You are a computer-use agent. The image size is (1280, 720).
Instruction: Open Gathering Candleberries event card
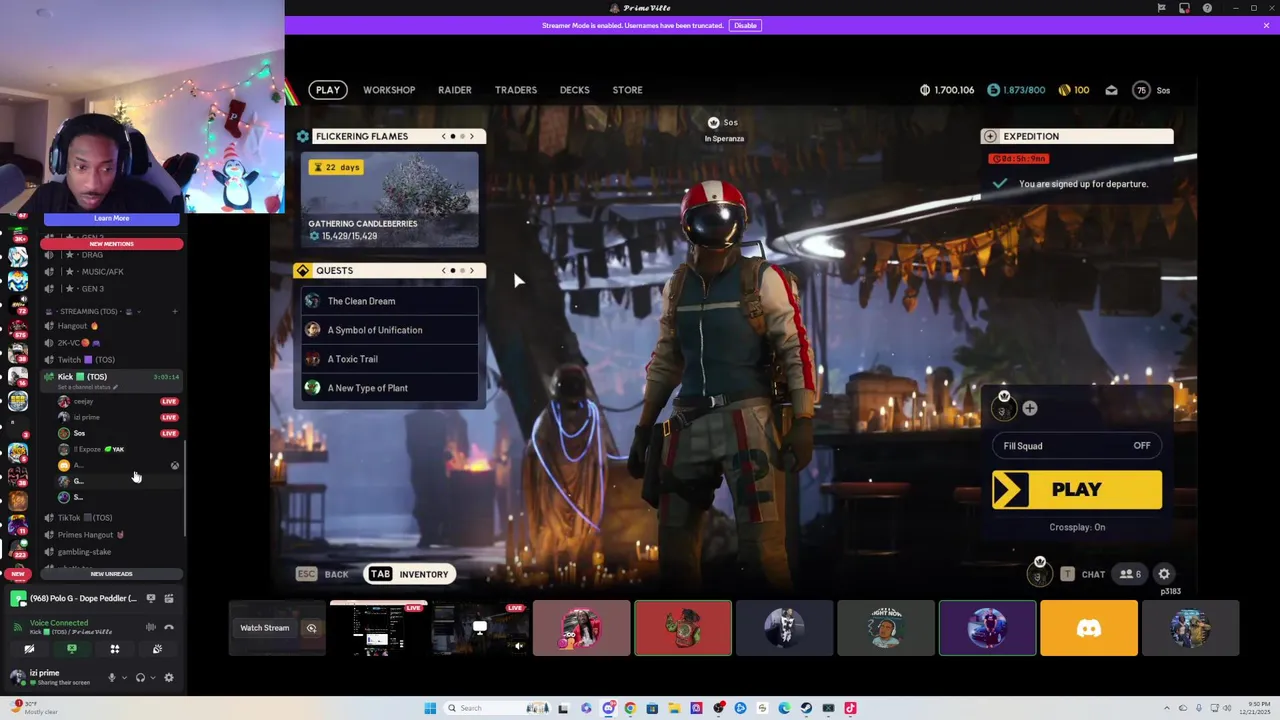pos(390,201)
